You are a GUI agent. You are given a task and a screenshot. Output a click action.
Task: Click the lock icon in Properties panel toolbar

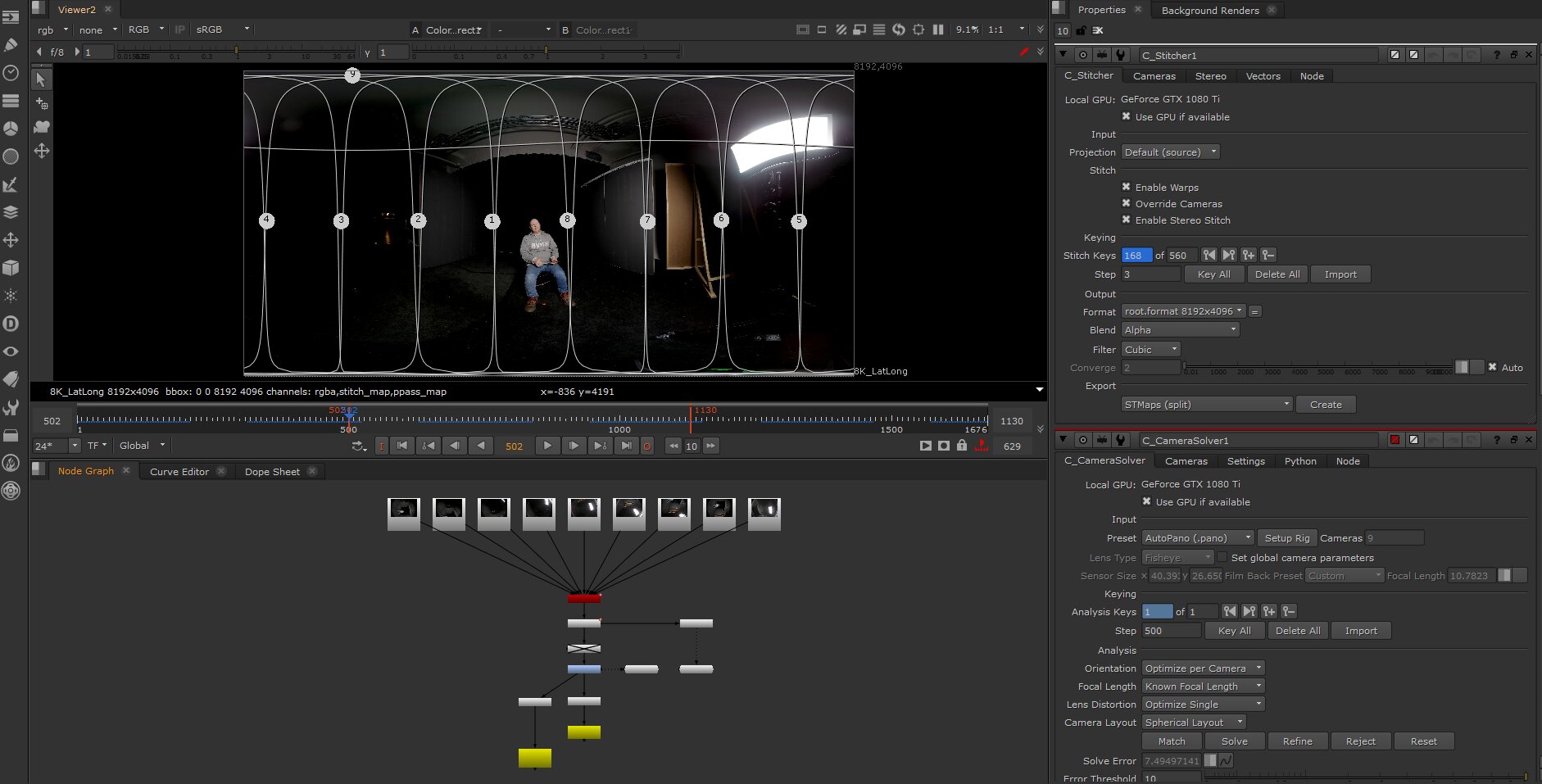click(1081, 30)
